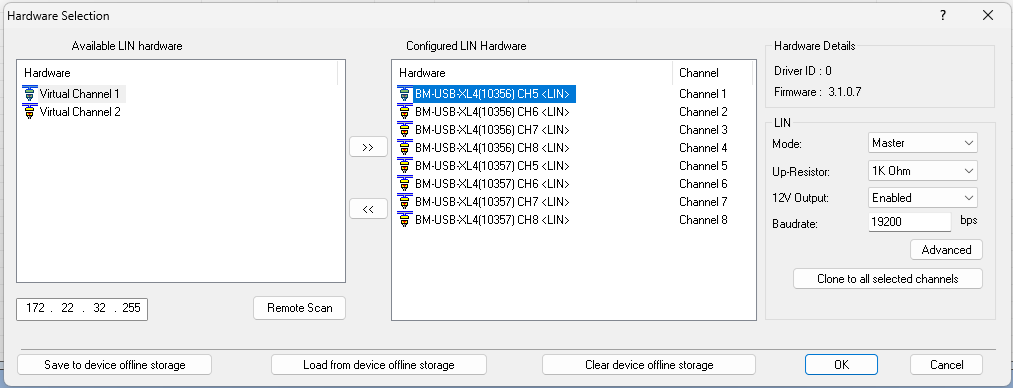1013x388 pixels.
Task: Close the Hardware Selection dialog
Action: 988,15
